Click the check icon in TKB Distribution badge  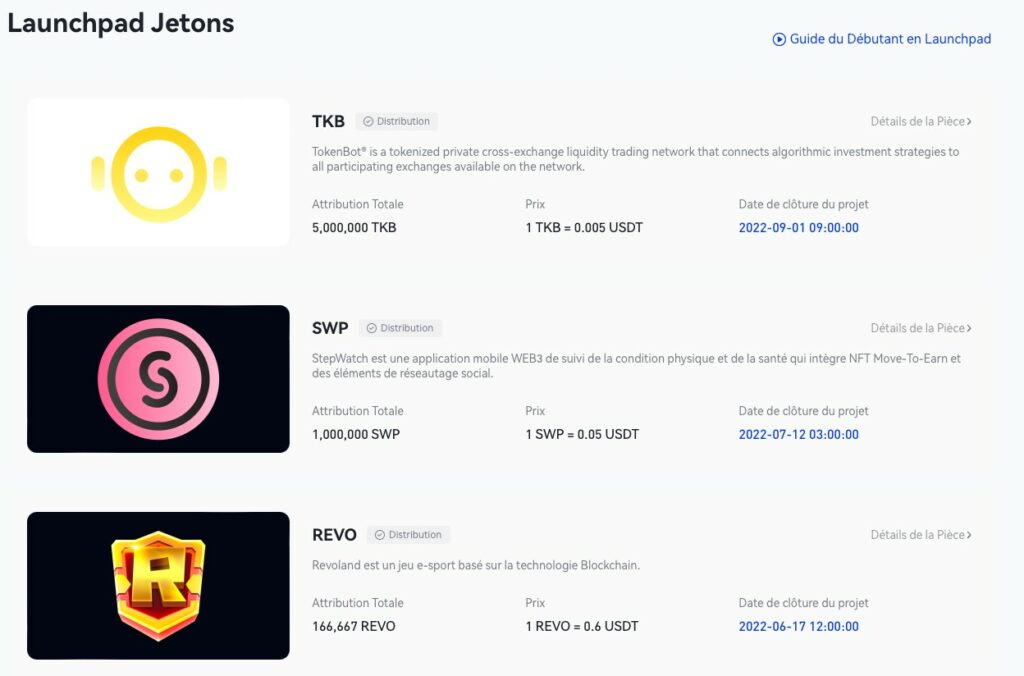tap(367, 121)
